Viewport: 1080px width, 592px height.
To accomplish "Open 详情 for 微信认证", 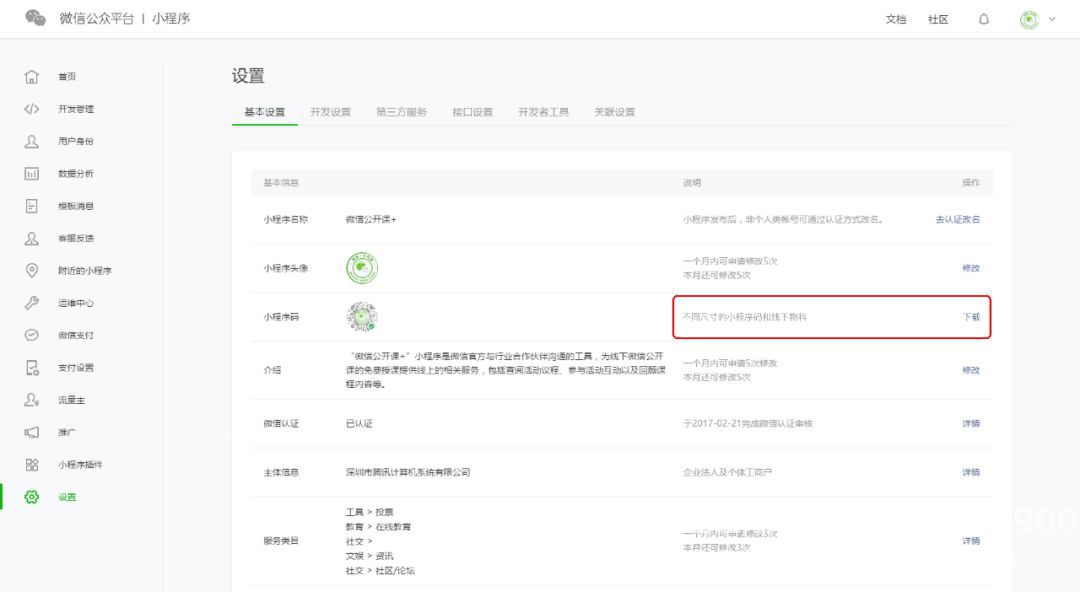I will point(971,424).
